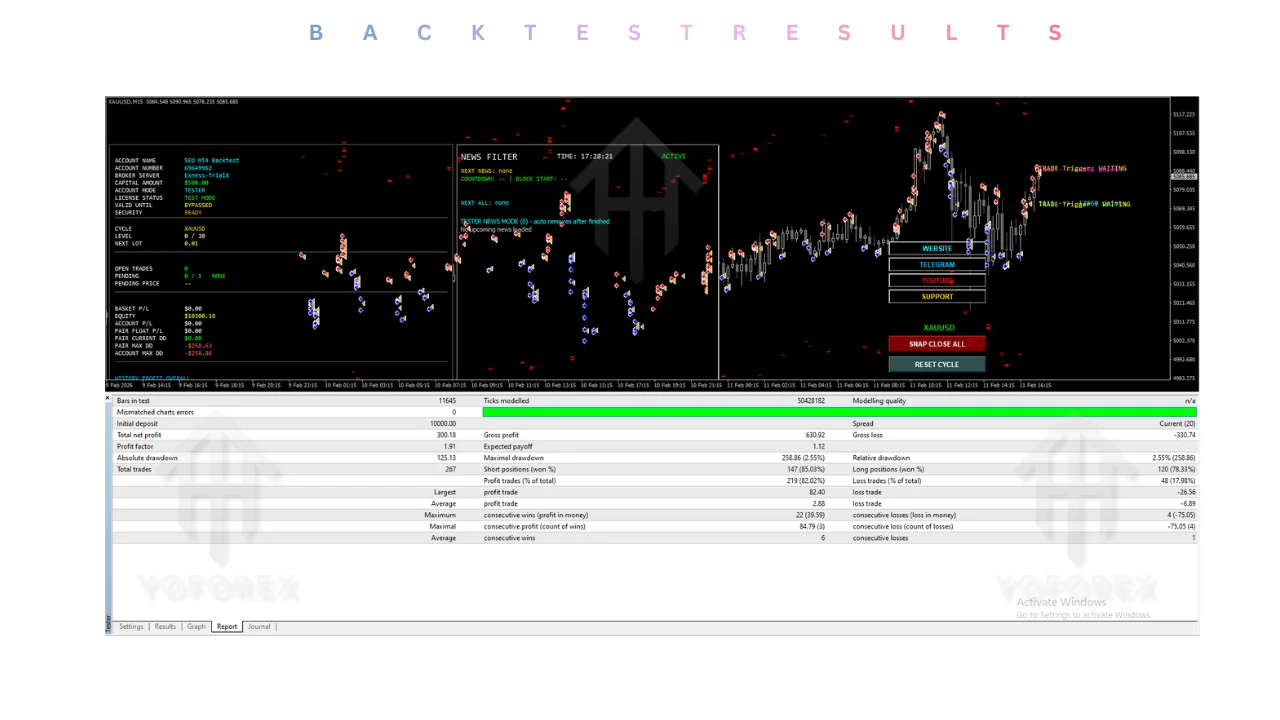Click the largest loss trade value -26.56

(1186, 492)
